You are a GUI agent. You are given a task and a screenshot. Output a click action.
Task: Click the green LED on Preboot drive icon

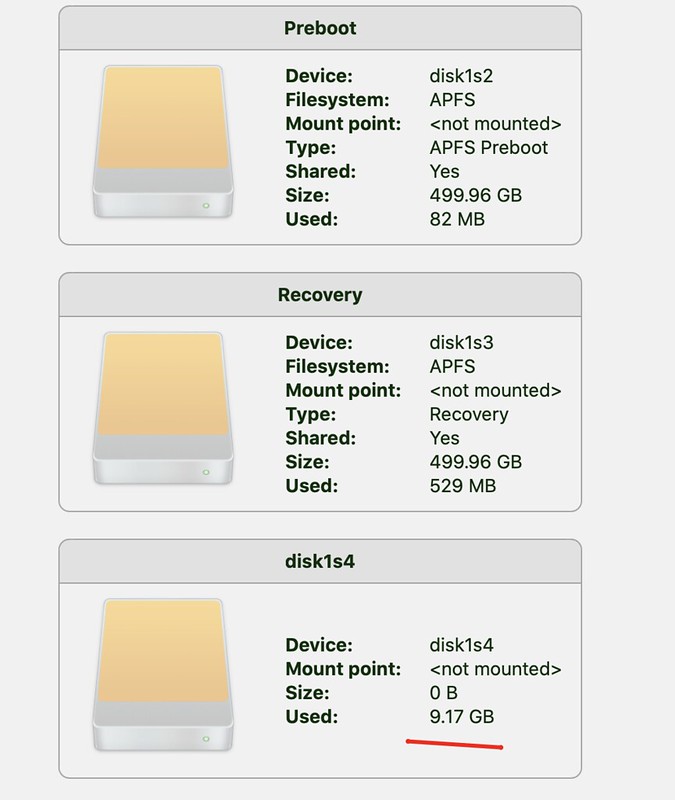tap(206, 206)
